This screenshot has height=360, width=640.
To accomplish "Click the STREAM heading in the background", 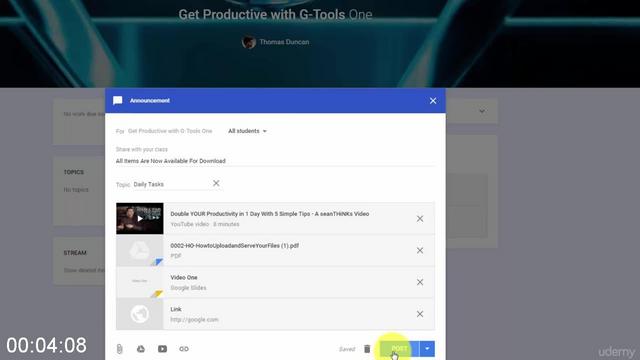I will 75,253.
